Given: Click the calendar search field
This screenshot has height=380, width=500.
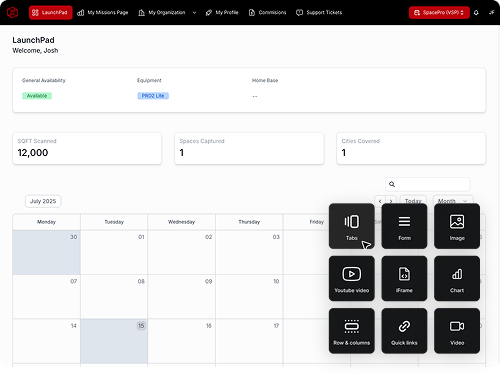Looking at the screenshot, I should tap(428, 184).
